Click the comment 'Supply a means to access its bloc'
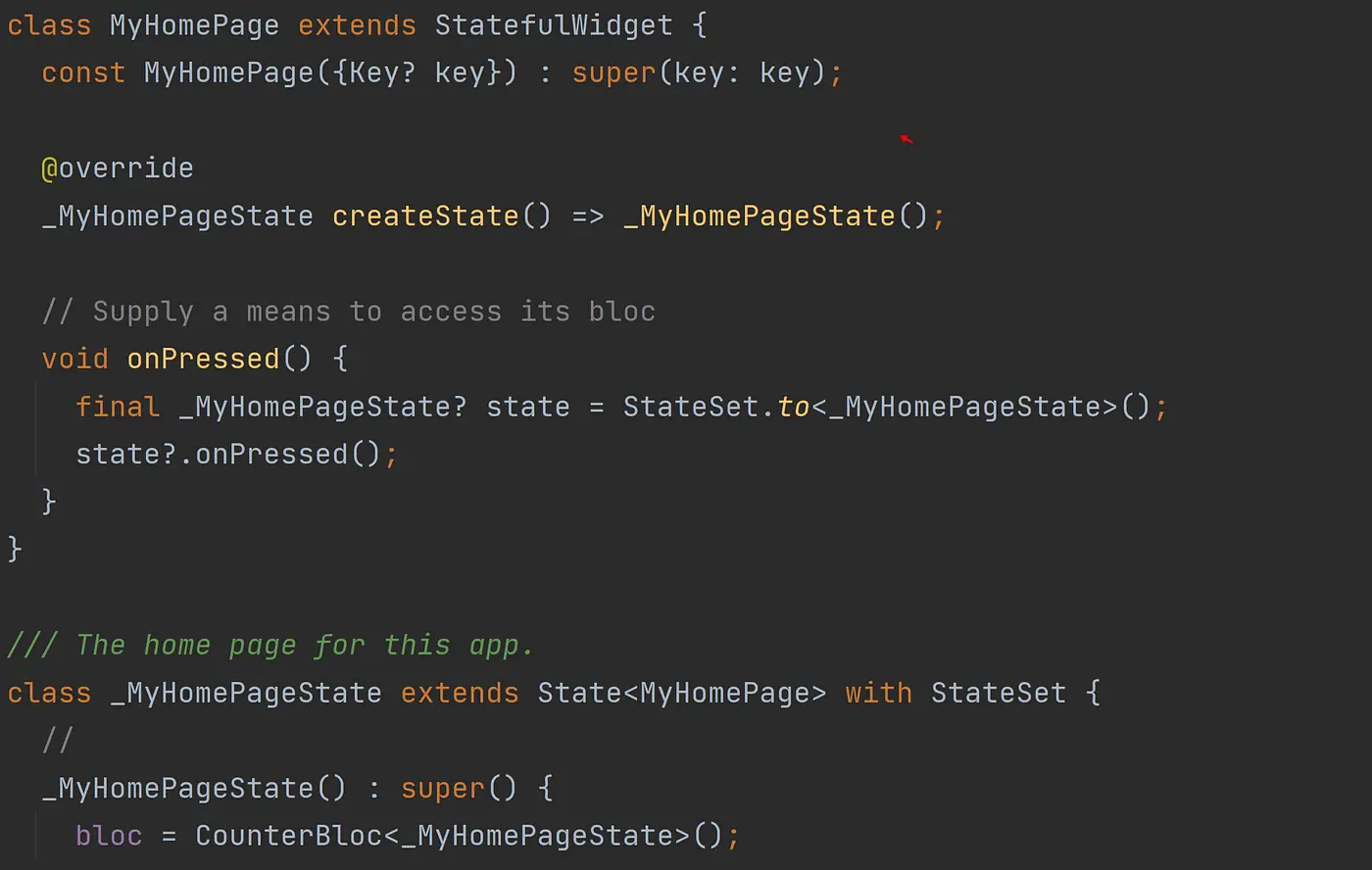This screenshot has width=1372, height=870. (349, 312)
